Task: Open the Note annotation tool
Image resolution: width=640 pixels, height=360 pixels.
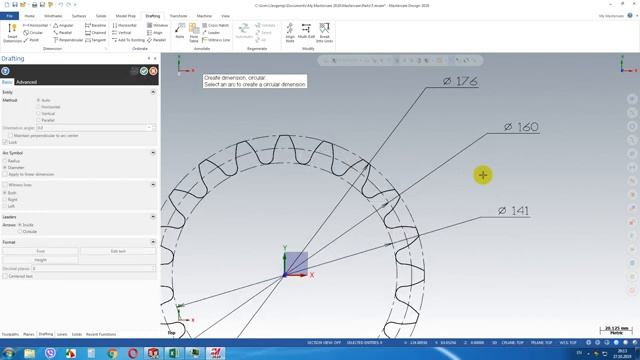Action: click(x=180, y=31)
